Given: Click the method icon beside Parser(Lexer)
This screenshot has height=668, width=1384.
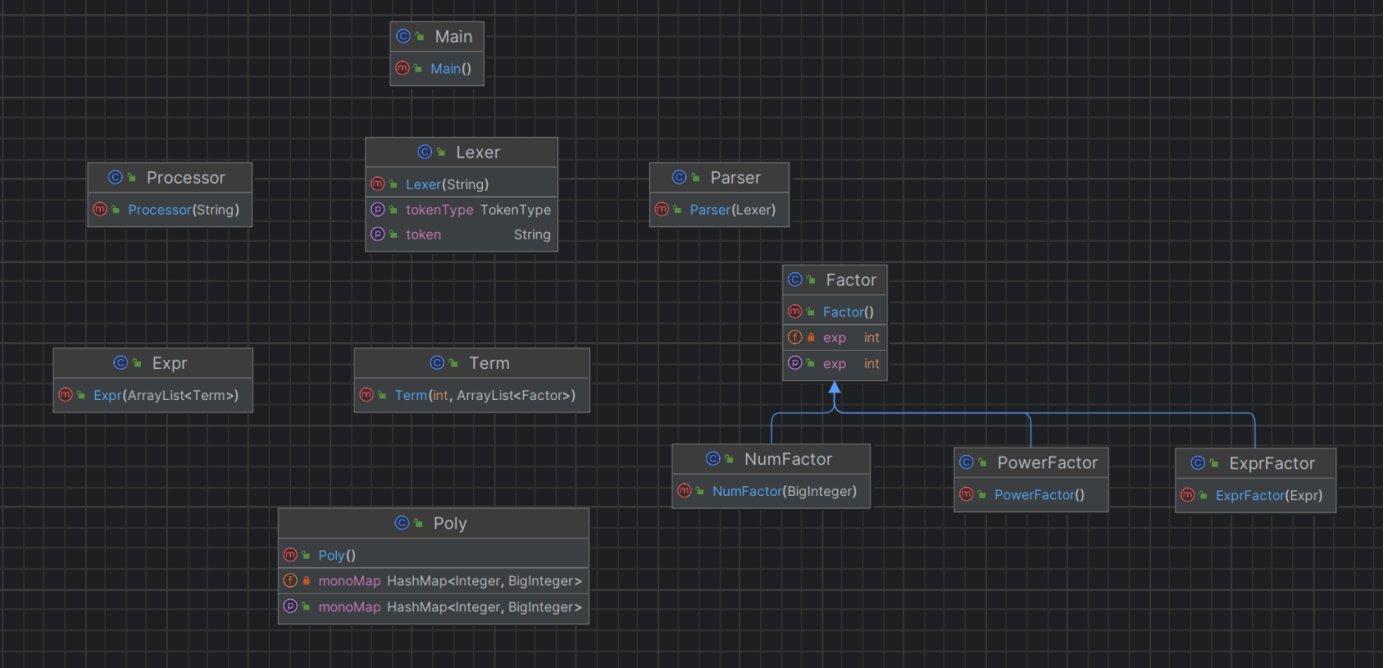Looking at the screenshot, I should point(662,210).
